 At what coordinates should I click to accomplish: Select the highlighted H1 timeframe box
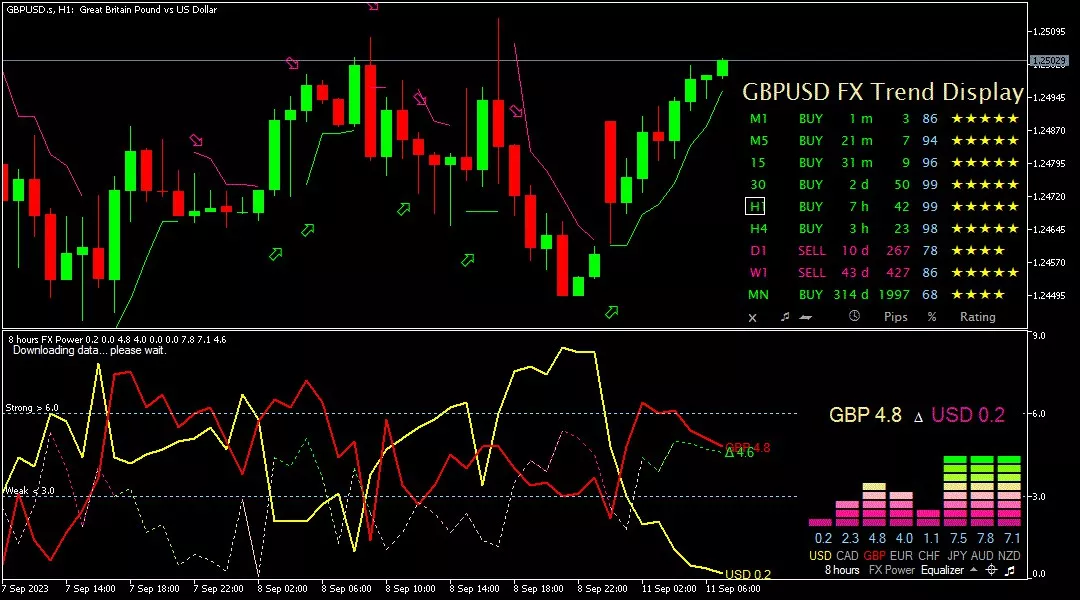(757, 206)
